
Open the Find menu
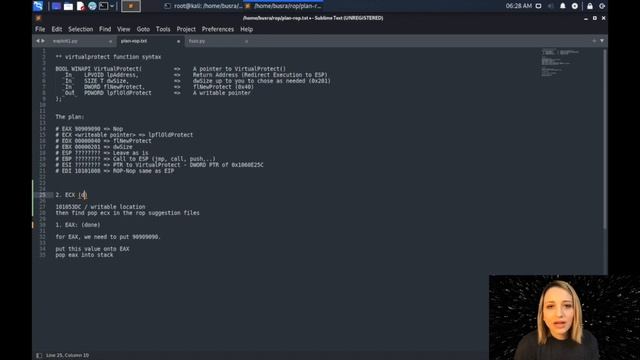(105, 29)
